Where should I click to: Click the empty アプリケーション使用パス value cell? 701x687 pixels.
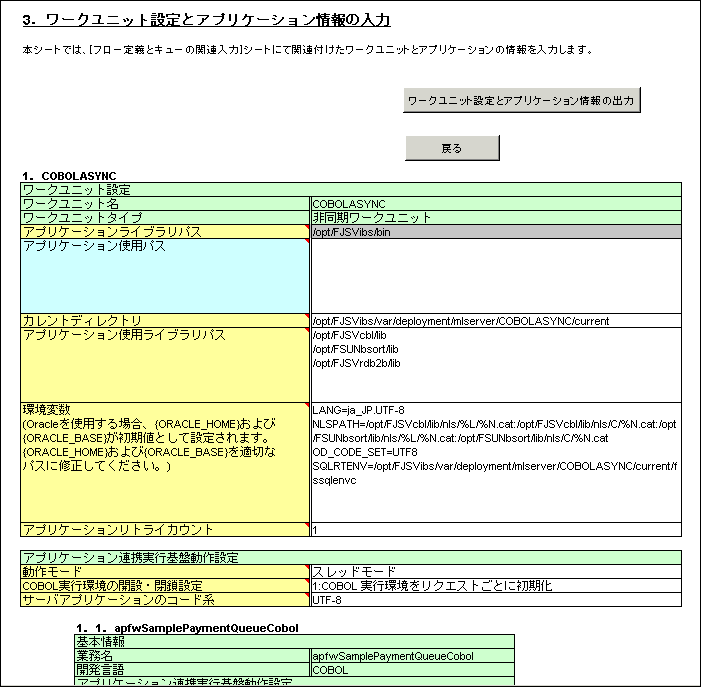496,276
